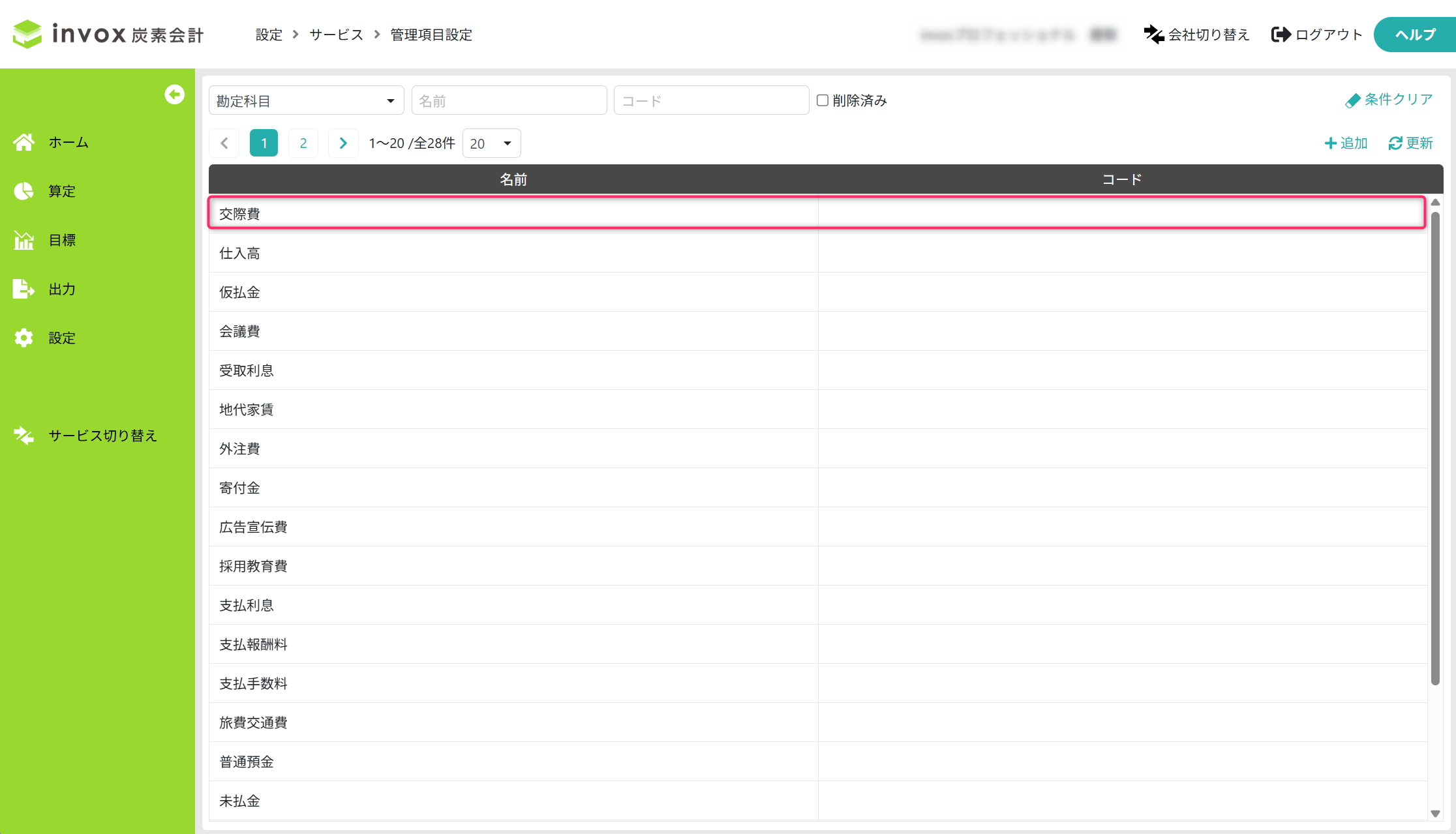This screenshot has height=834, width=1456.
Task: Focus the 名前 filter input field
Action: pyautogui.click(x=509, y=101)
